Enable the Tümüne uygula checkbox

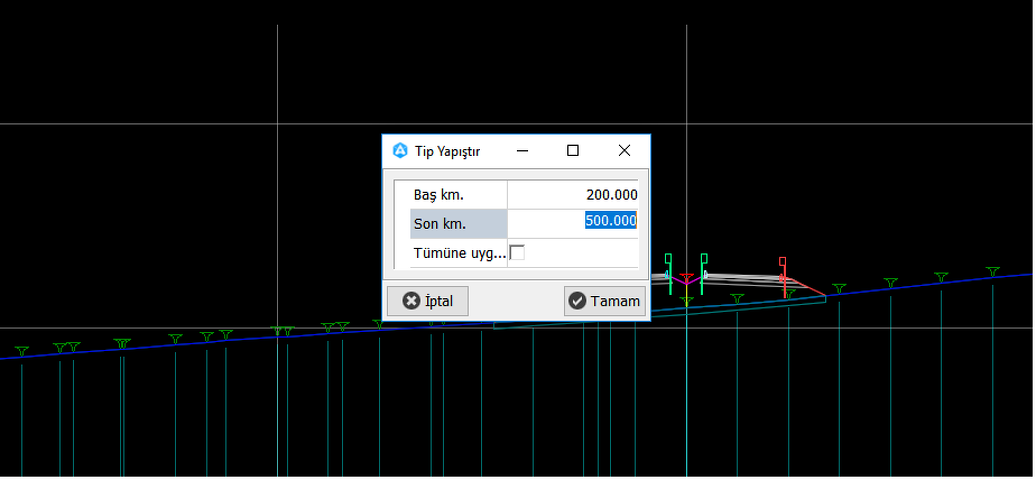(x=517, y=253)
